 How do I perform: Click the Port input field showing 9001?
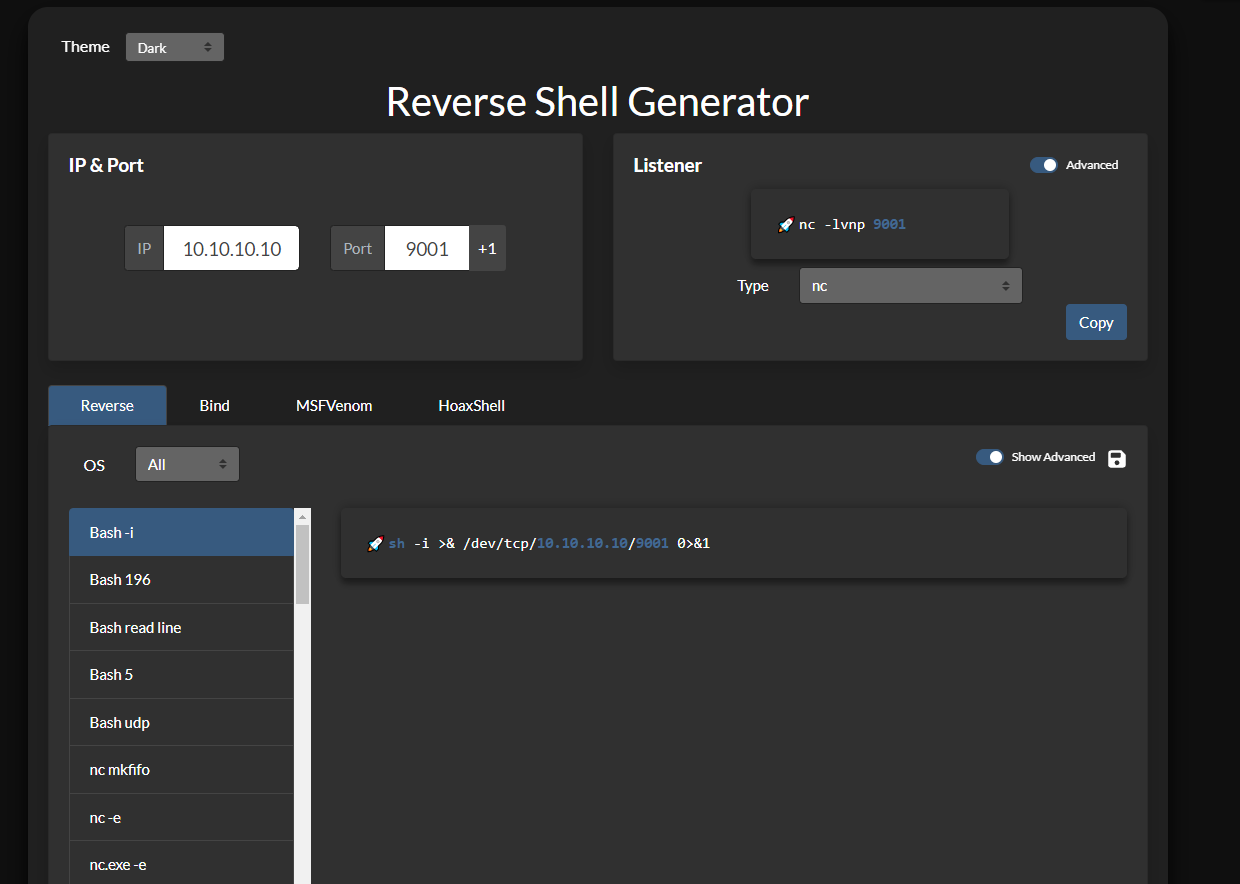click(x=427, y=248)
